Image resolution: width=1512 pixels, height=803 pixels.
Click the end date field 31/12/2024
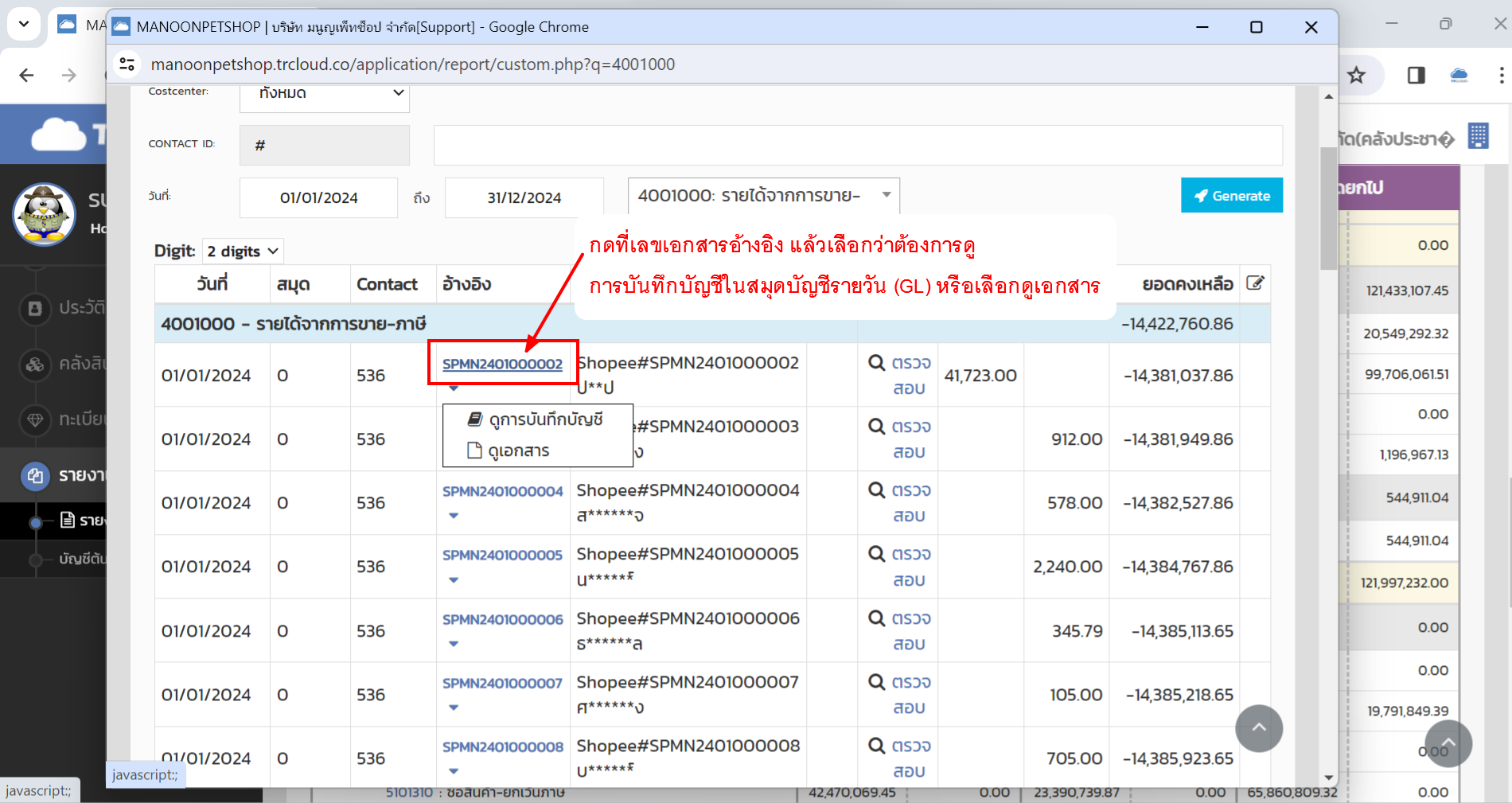tap(524, 197)
